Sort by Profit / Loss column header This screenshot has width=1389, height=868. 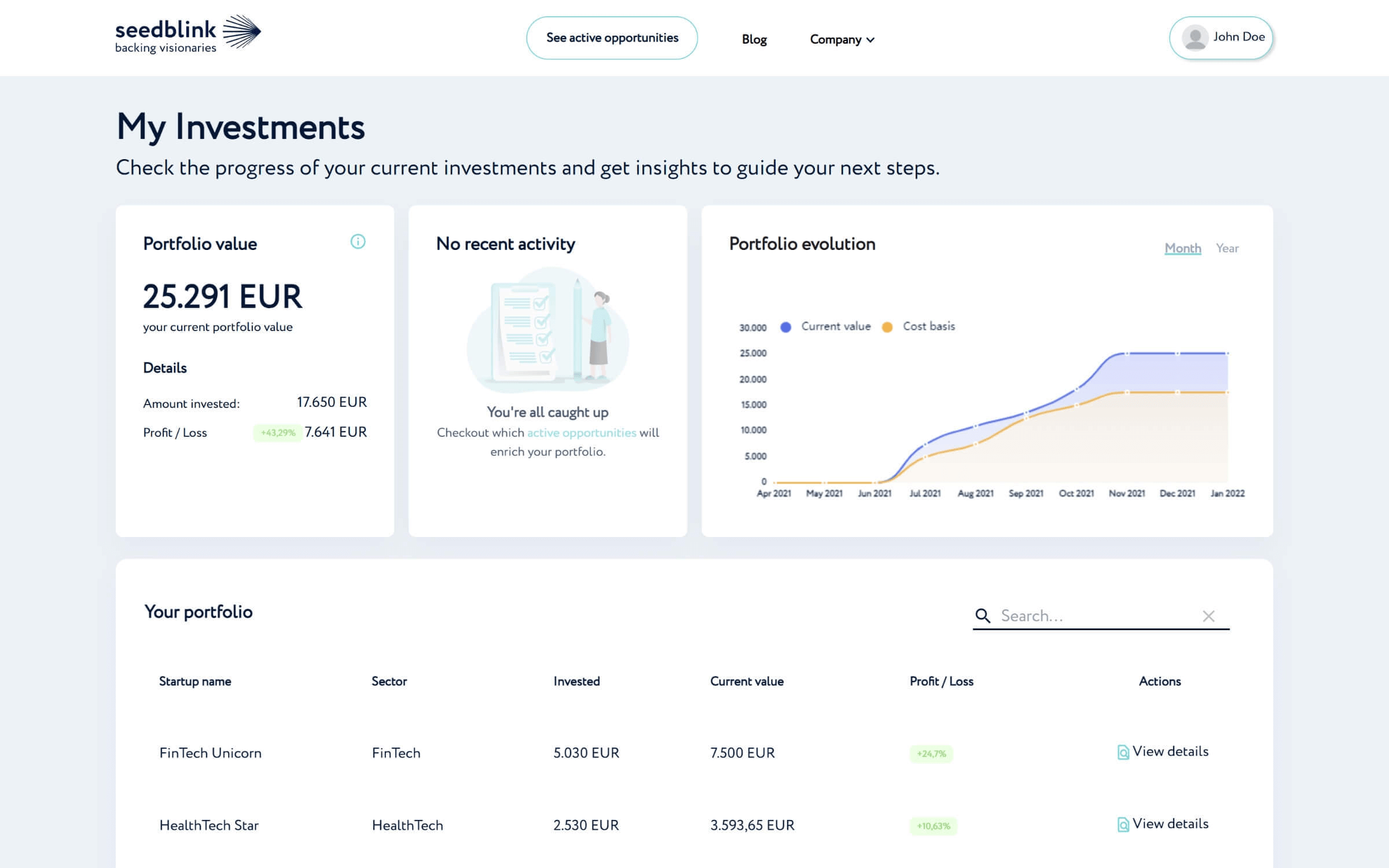(x=941, y=681)
